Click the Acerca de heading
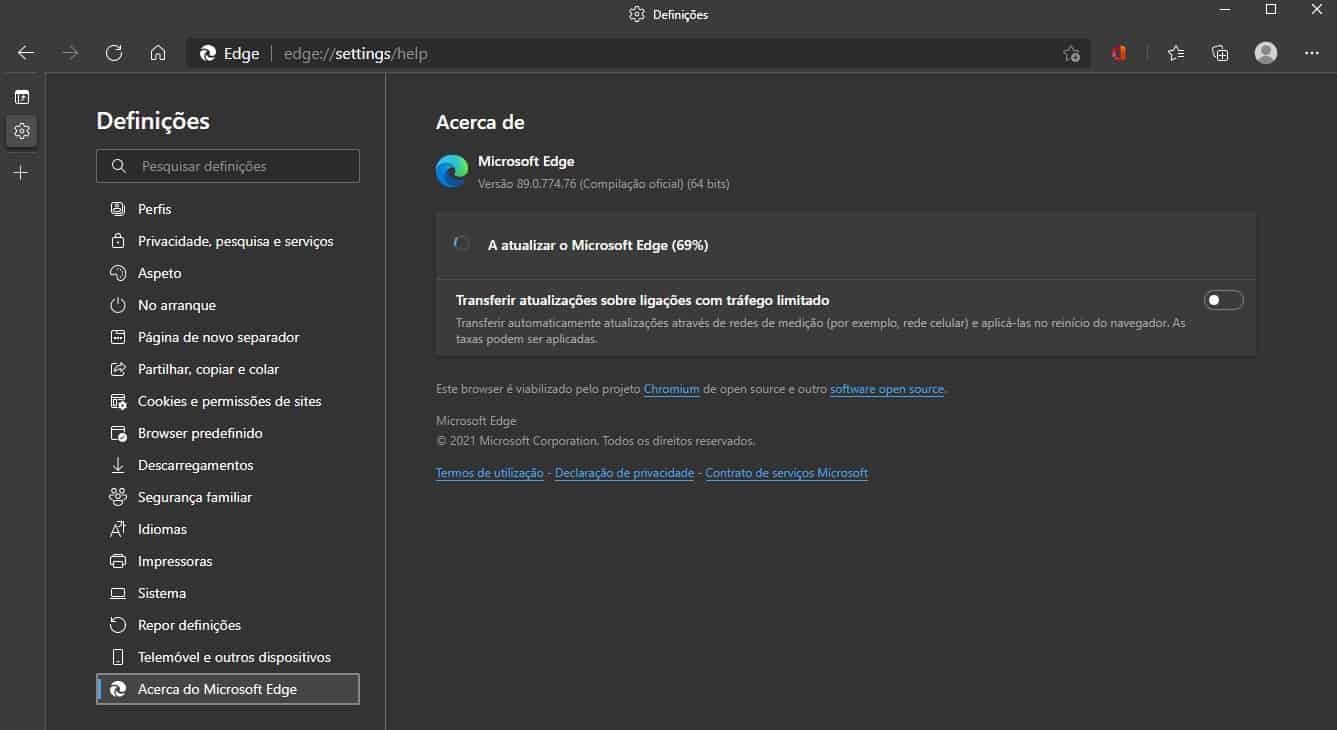 [x=480, y=122]
